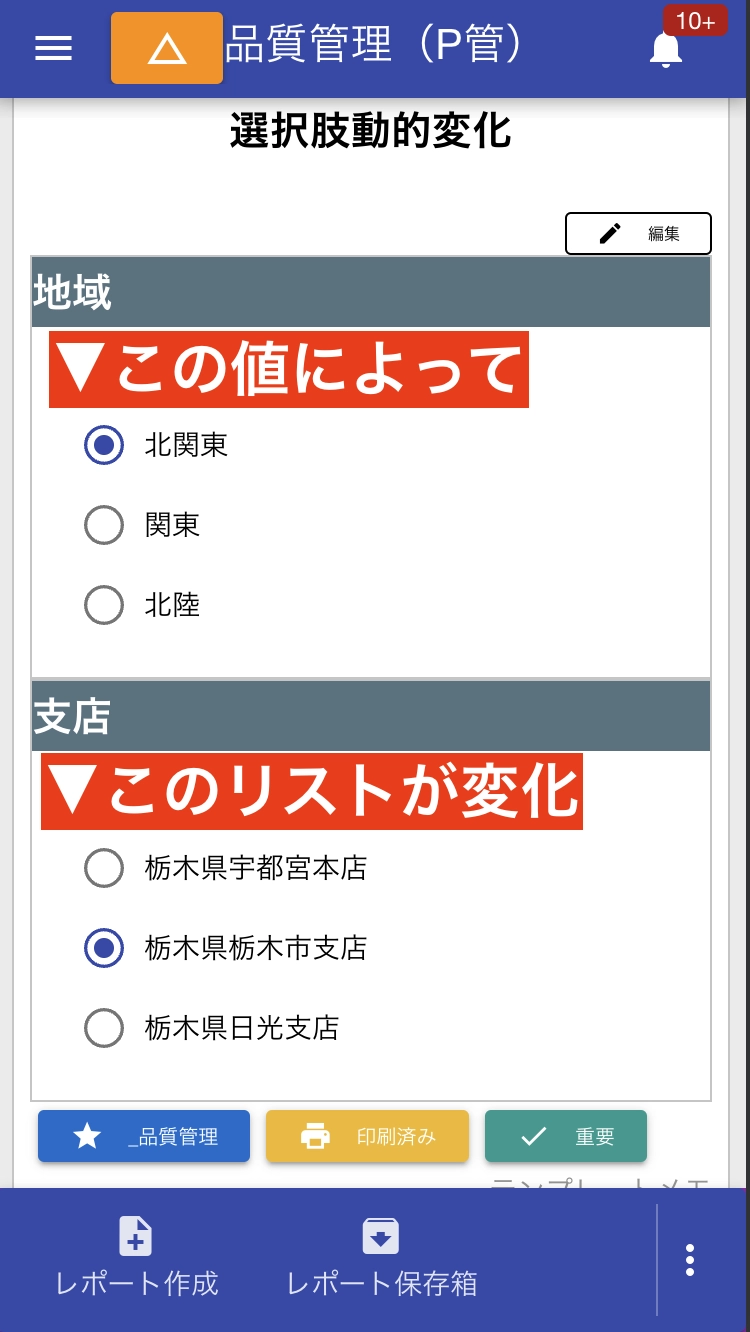
Task: Open the 支店 section header
Action: pyautogui.click(x=370, y=716)
